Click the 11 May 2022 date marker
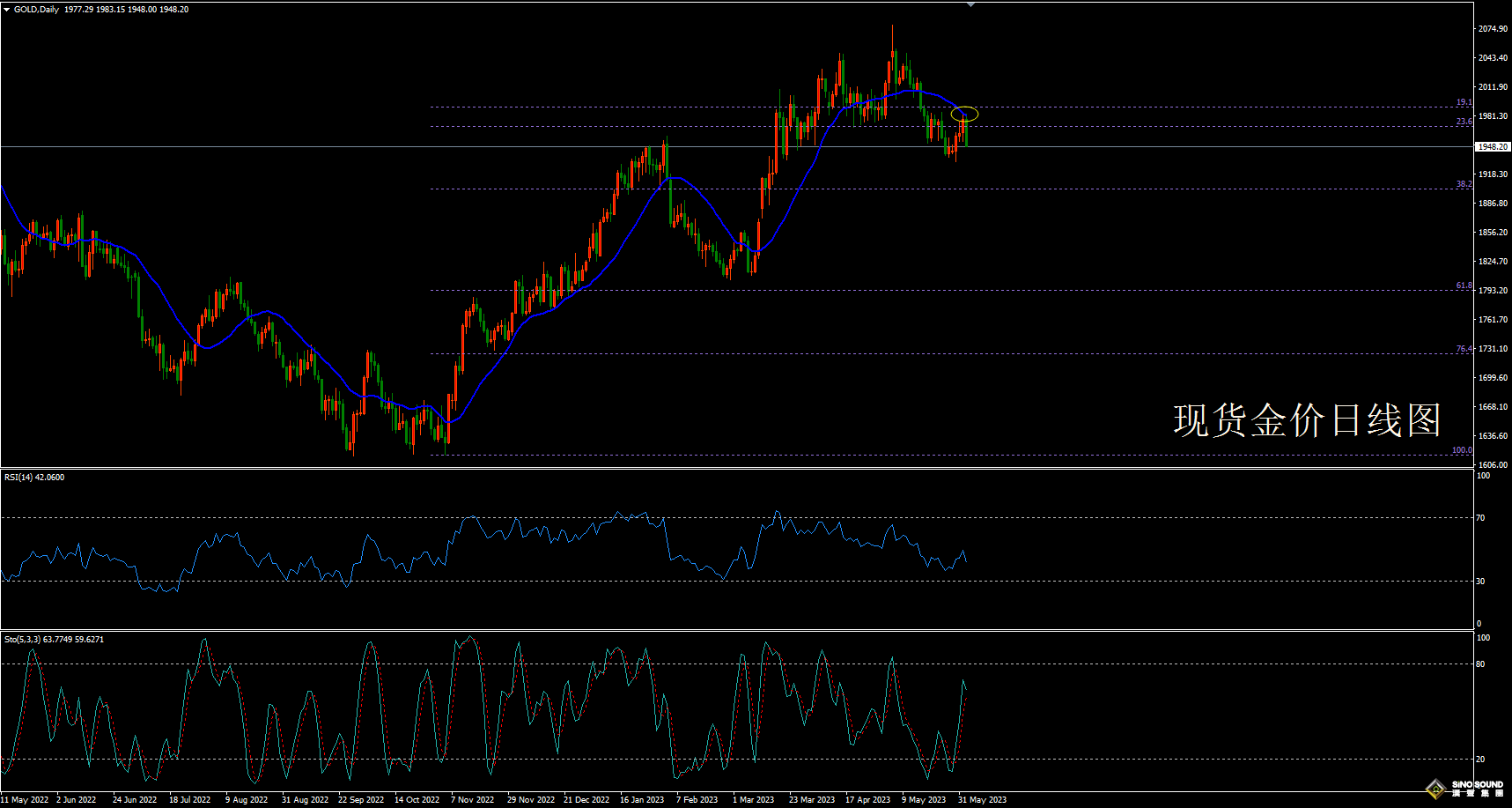Screen dimensions: 1512x808 (x=25, y=800)
